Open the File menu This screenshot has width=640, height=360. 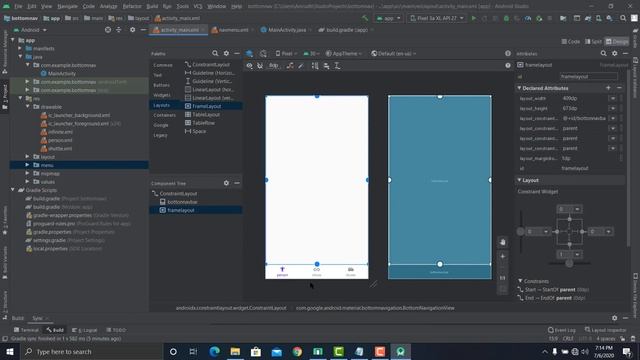18,6
